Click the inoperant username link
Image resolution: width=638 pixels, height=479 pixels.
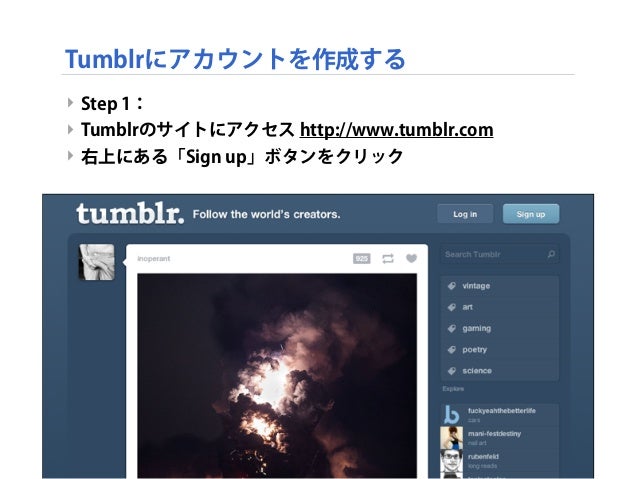tap(153, 258)
